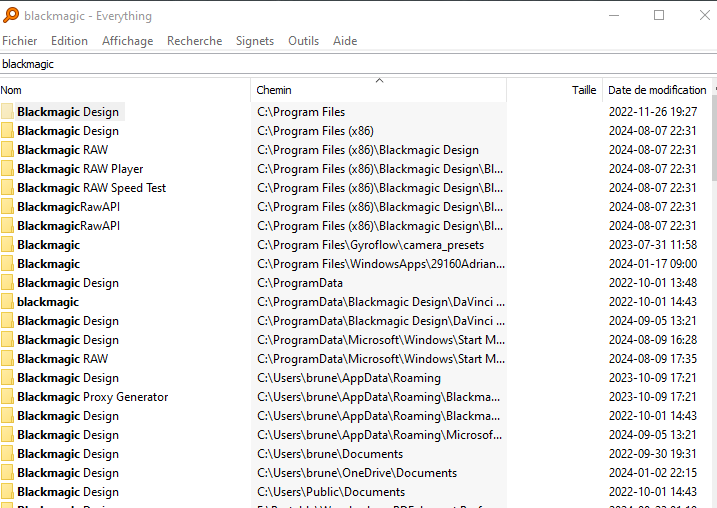The height and width of the screenshot is (508, 717).
Task: Click folder icon of Blackmagic Proxy Generator
Action: 7,396
